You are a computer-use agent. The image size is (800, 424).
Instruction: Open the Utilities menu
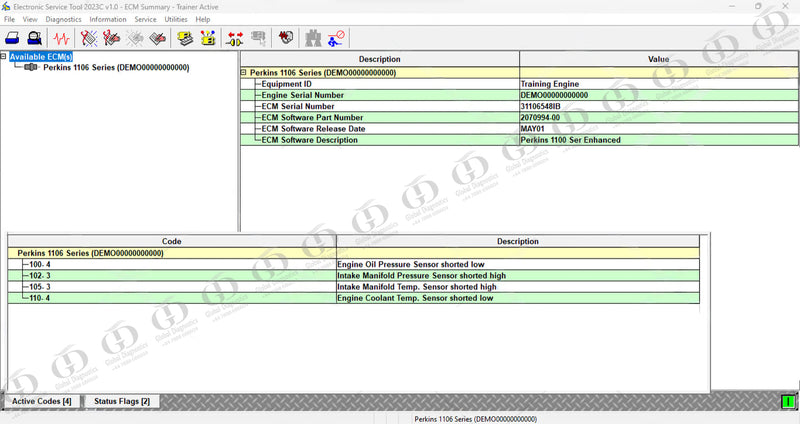(176, 19)
